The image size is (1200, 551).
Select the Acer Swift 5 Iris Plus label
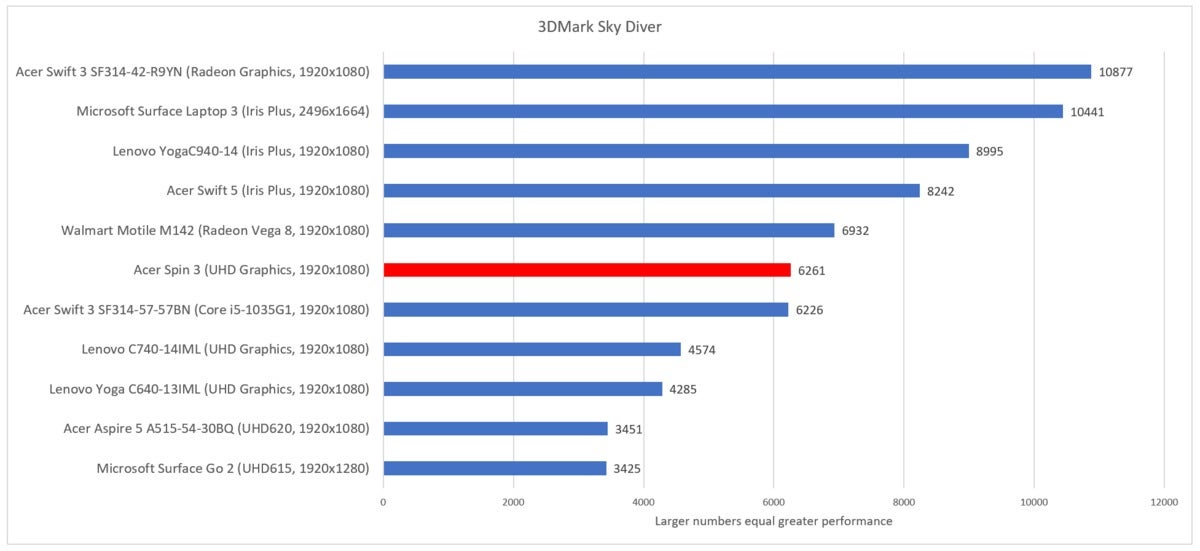pyautogui.click(x=268, y=190)
